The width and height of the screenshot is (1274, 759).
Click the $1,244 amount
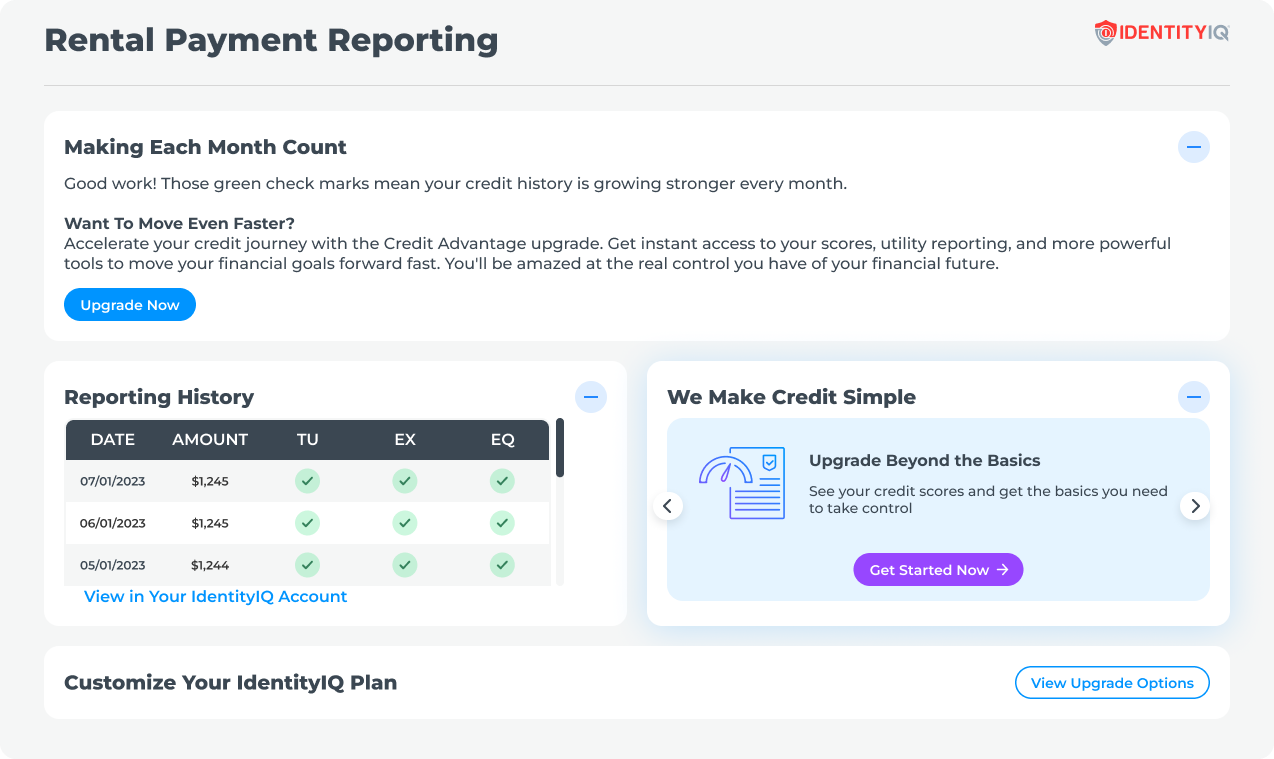click(x=210, y=565)
